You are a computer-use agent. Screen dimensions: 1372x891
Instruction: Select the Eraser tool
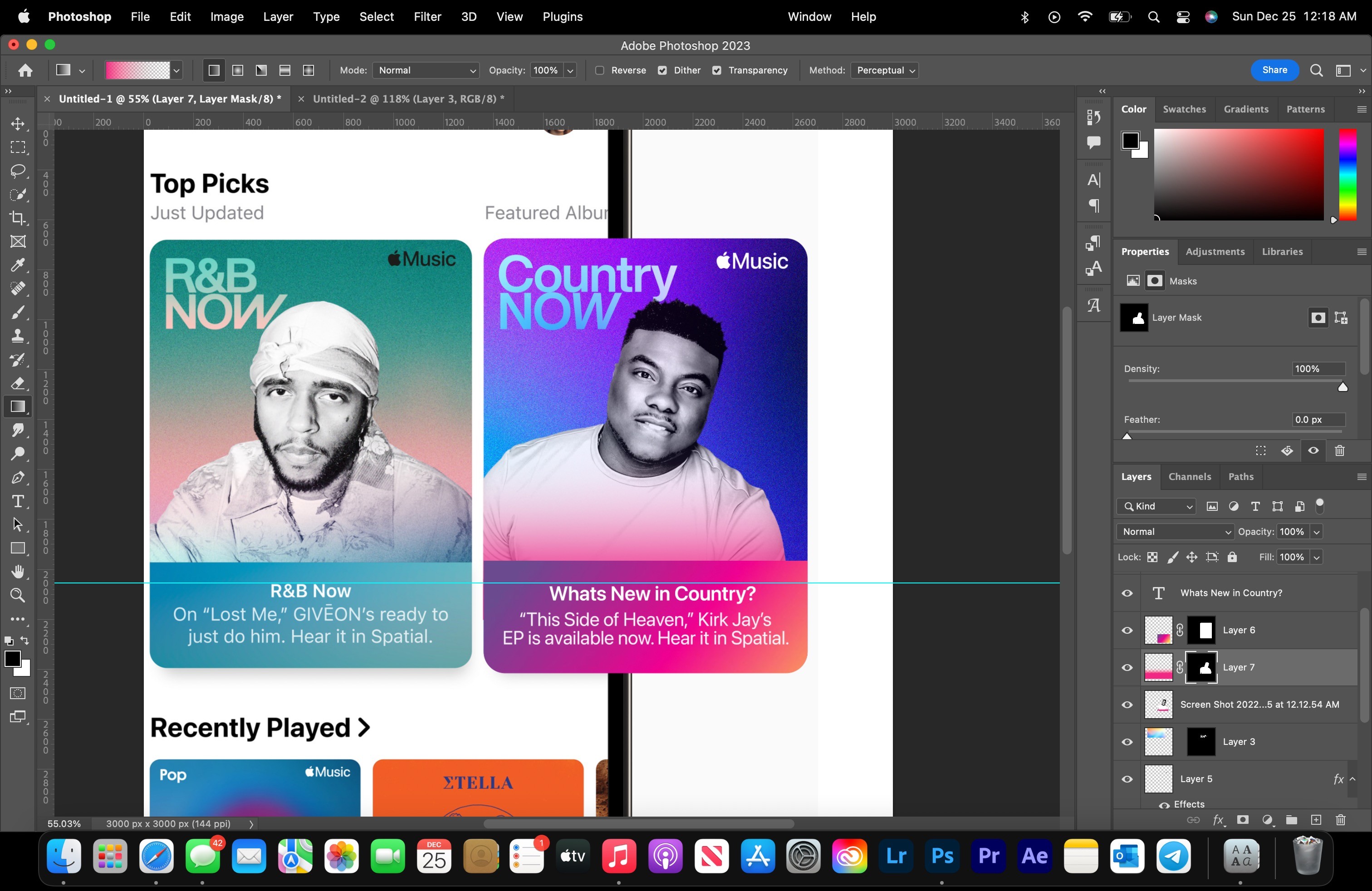[18, 383]
